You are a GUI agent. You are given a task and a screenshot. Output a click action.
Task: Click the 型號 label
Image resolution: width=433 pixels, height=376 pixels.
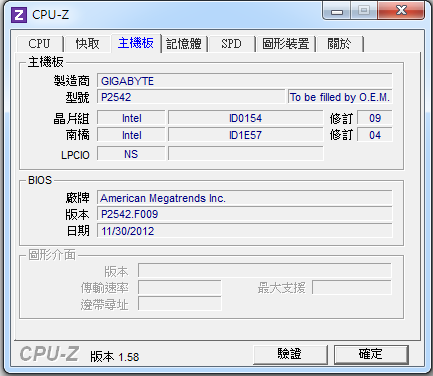(x=78, y=97)
